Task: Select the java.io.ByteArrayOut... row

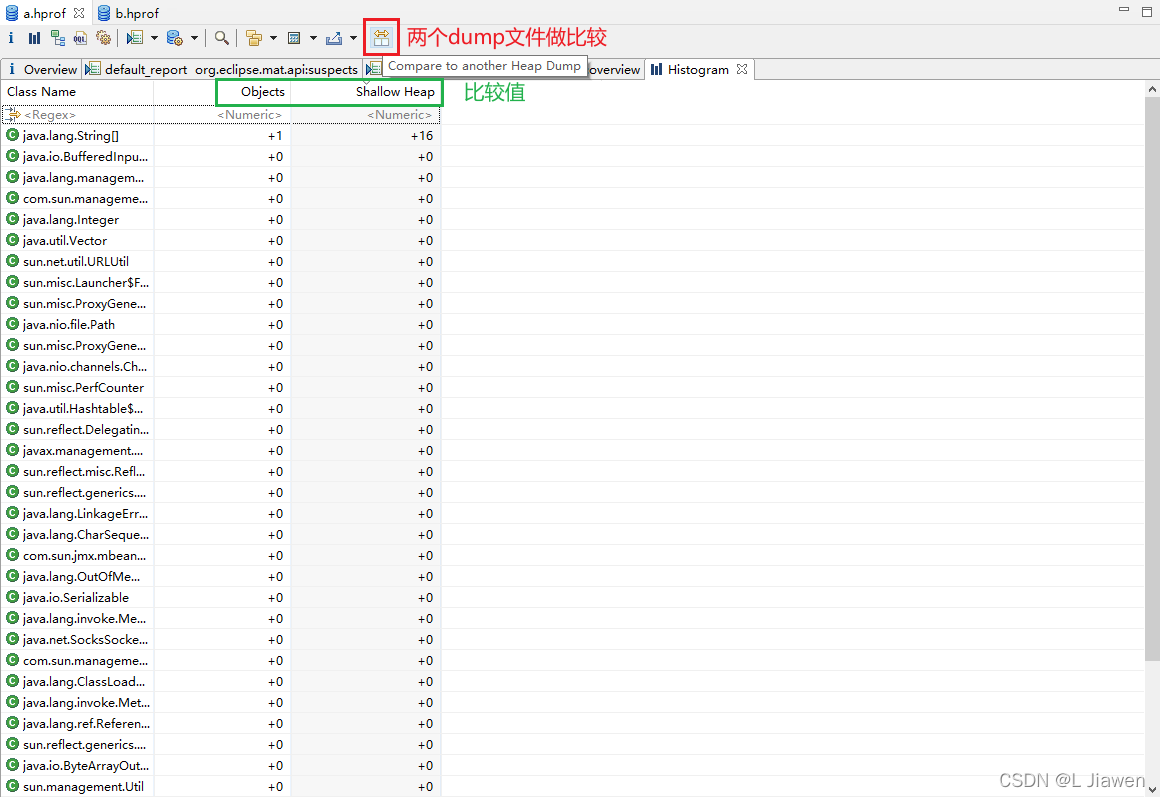Action: 220,765
